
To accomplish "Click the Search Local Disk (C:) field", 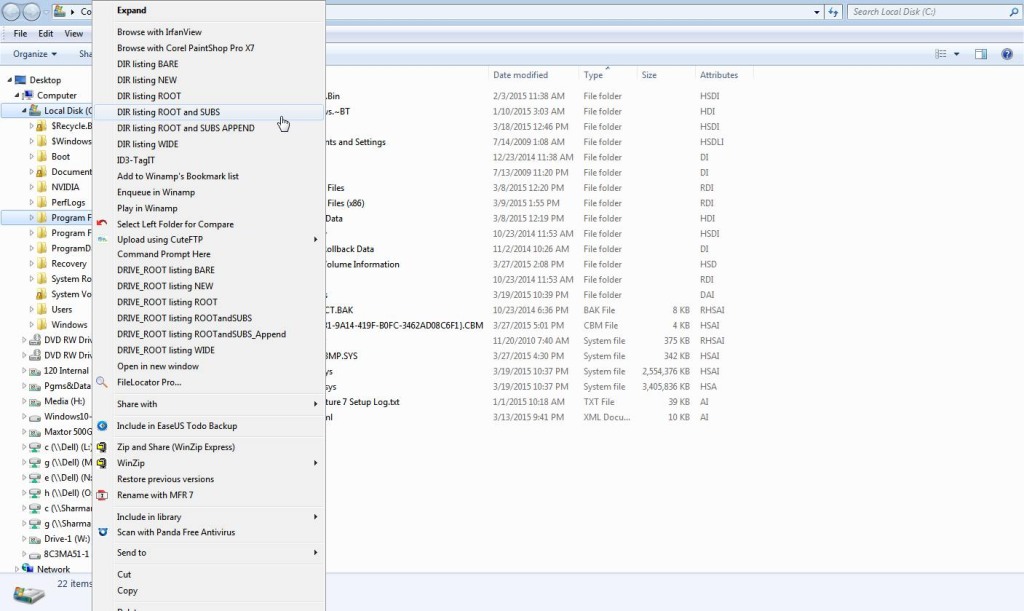I will tap(925, 12).
